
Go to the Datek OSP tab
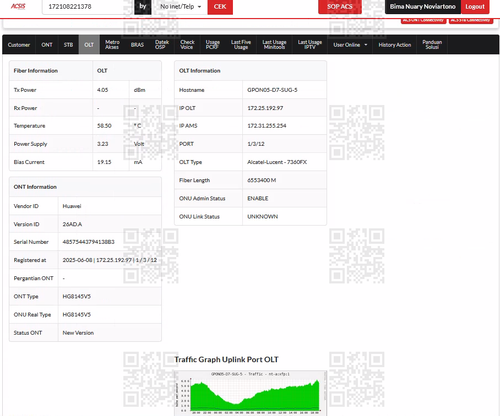tap(162, 45)
